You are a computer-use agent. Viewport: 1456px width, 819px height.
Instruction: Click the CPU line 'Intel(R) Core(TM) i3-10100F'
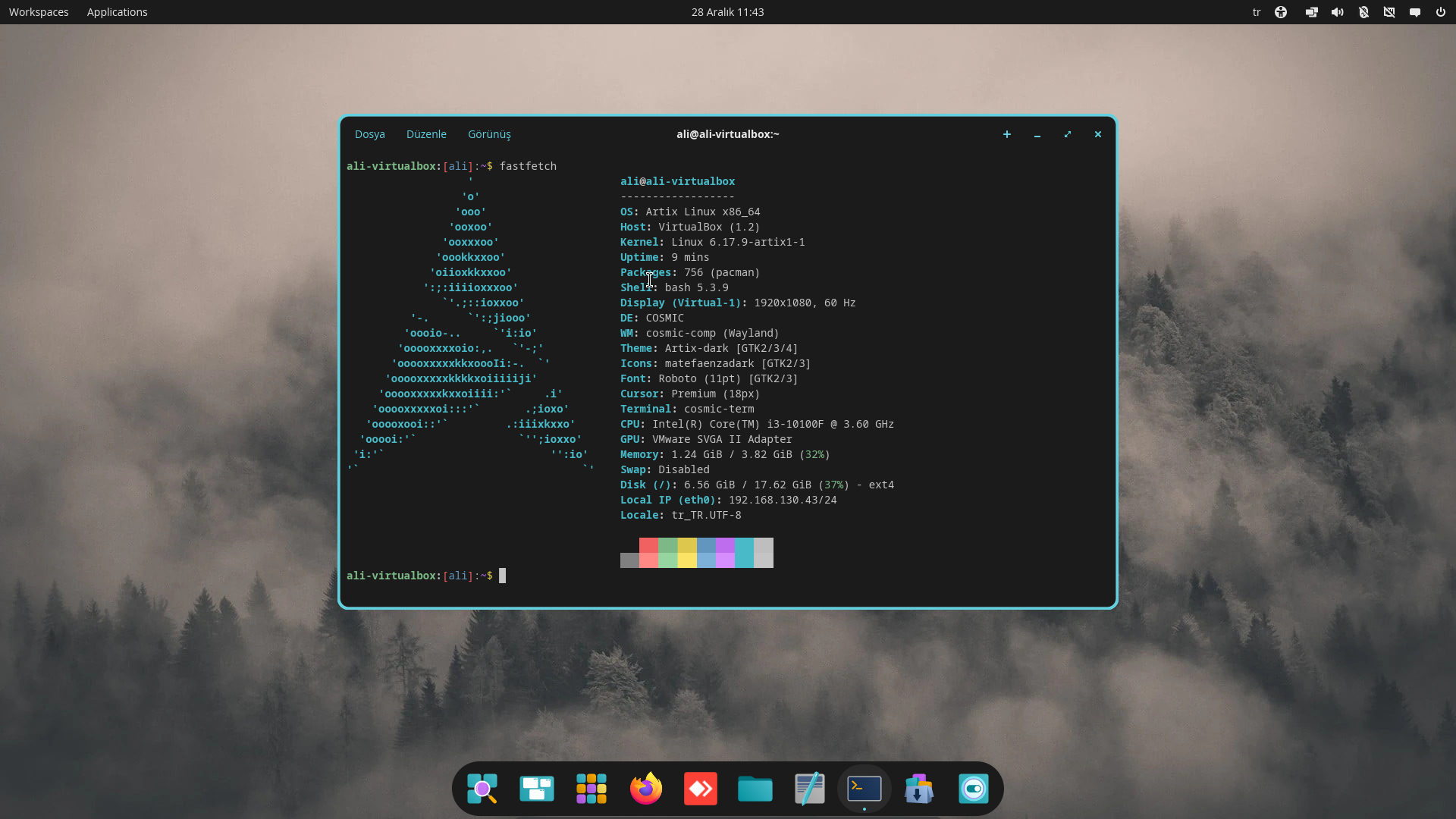(x=738, y=424)
